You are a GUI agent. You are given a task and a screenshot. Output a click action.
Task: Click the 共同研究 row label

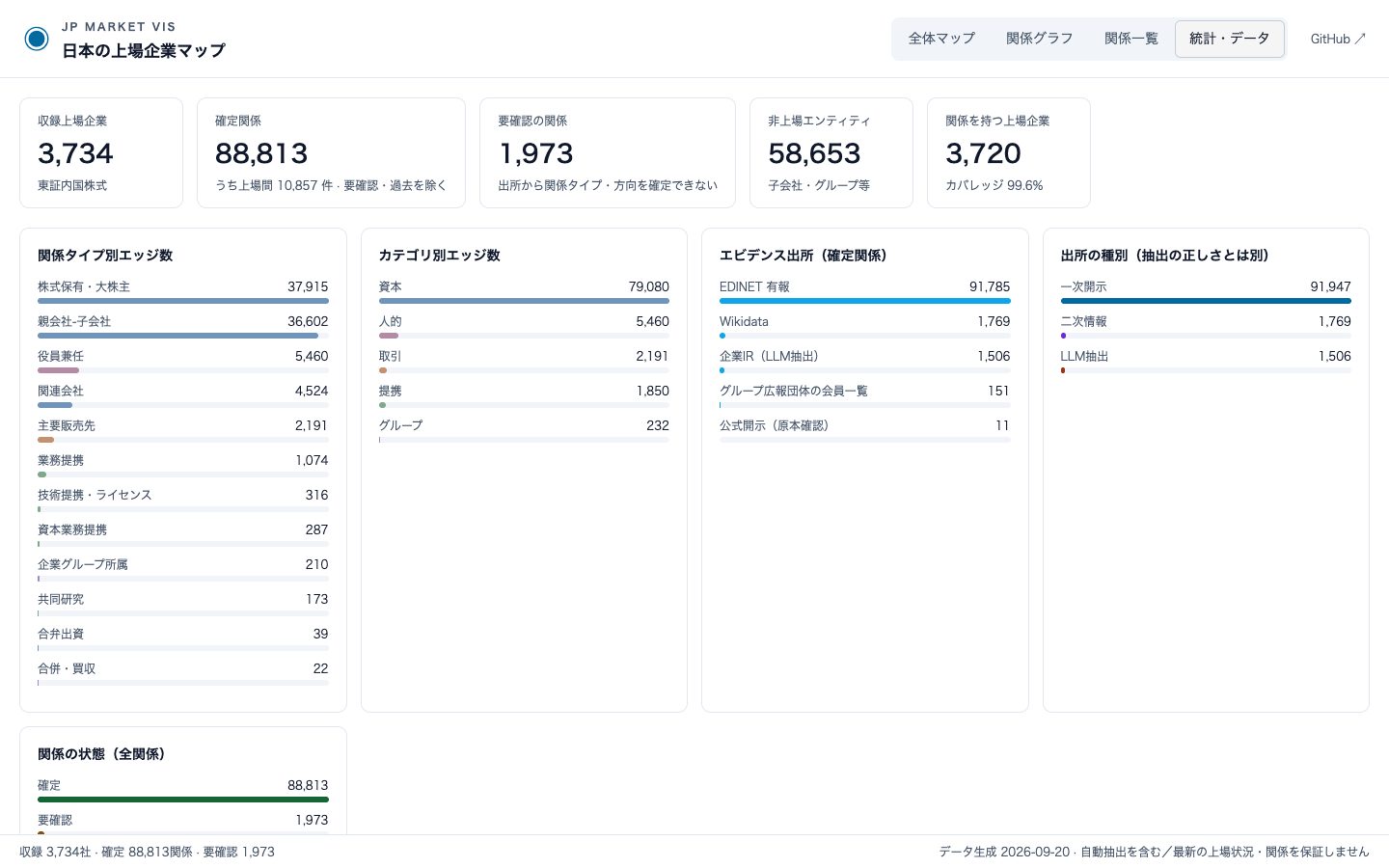[61, 599]
